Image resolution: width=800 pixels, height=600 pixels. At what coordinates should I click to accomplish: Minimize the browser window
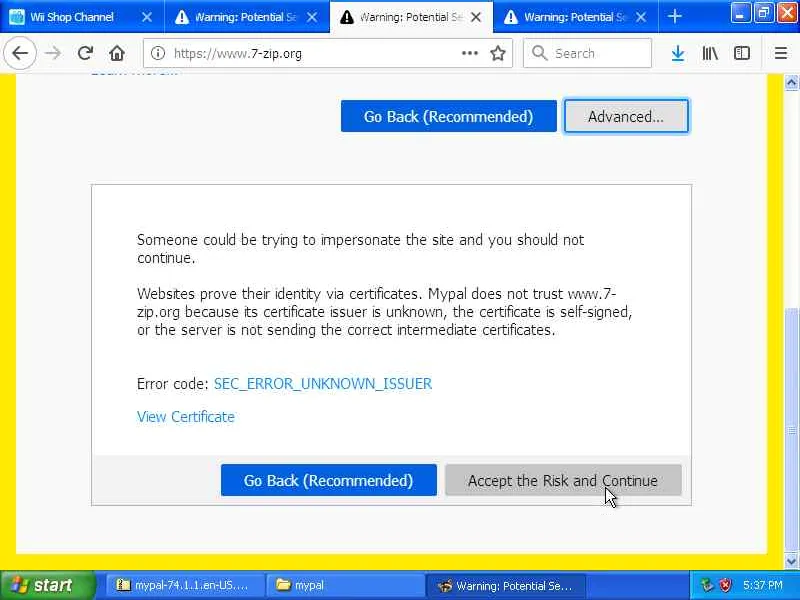(x=740, y=13)
